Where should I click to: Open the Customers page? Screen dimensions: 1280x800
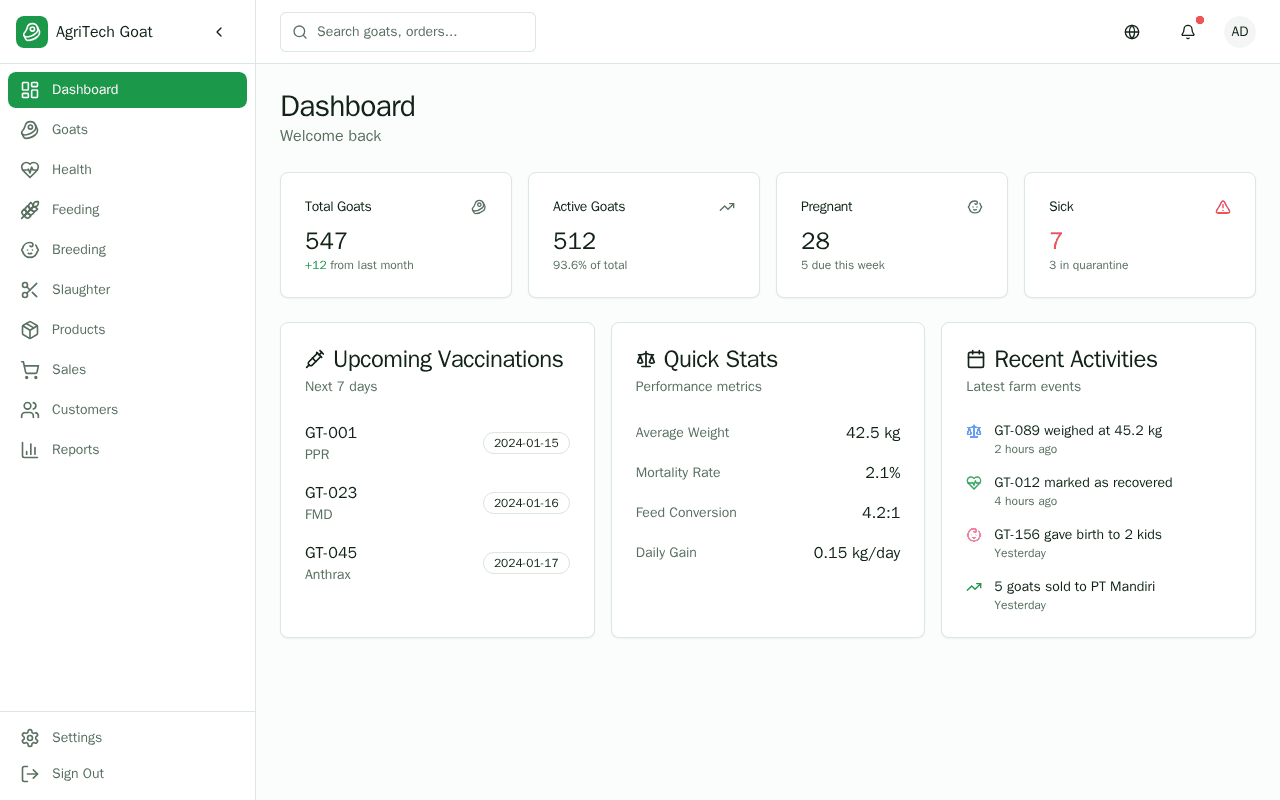(127, 410)
